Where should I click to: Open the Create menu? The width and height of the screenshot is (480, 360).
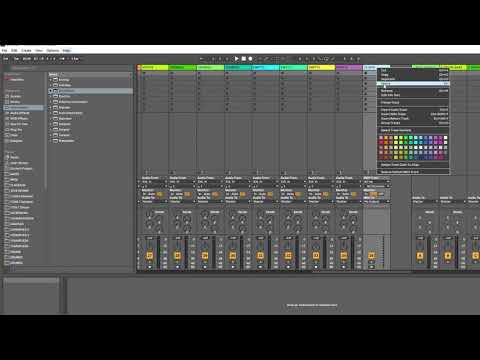(x=26, y=50)
